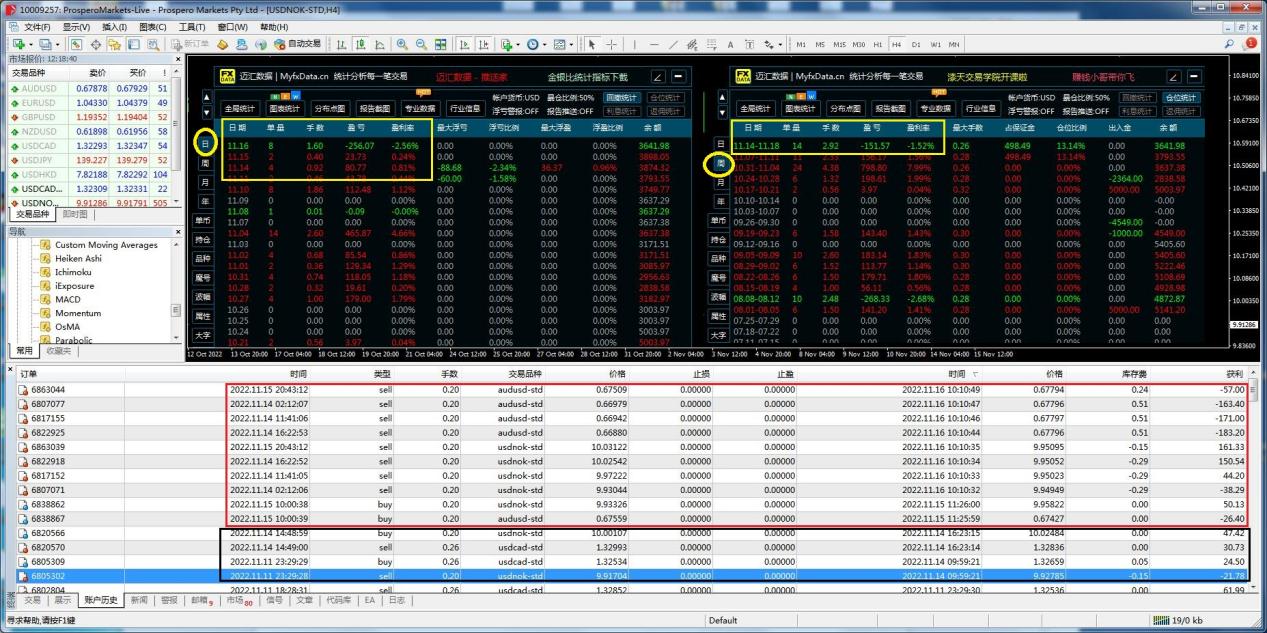Open the red notification alert icon

[1250, 44]
